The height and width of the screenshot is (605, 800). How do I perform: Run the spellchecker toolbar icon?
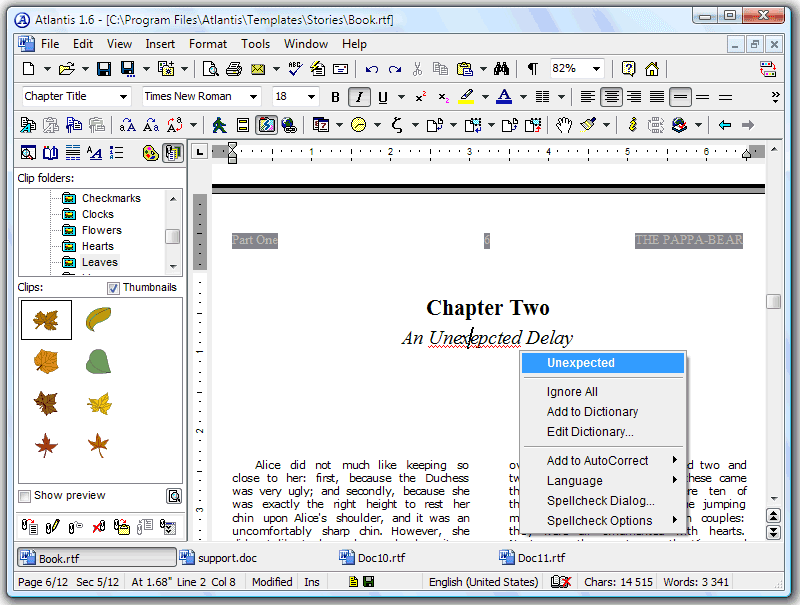(x=293, y=68)
